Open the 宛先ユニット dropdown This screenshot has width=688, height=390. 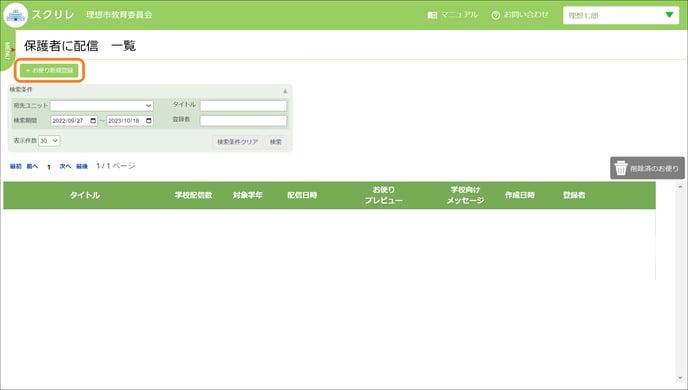pyautogui.click(x=102, y=106)
